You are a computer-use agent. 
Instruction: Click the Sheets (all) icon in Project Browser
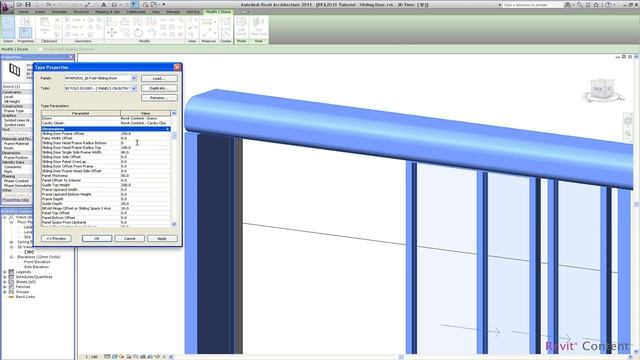tap(11, 282)
